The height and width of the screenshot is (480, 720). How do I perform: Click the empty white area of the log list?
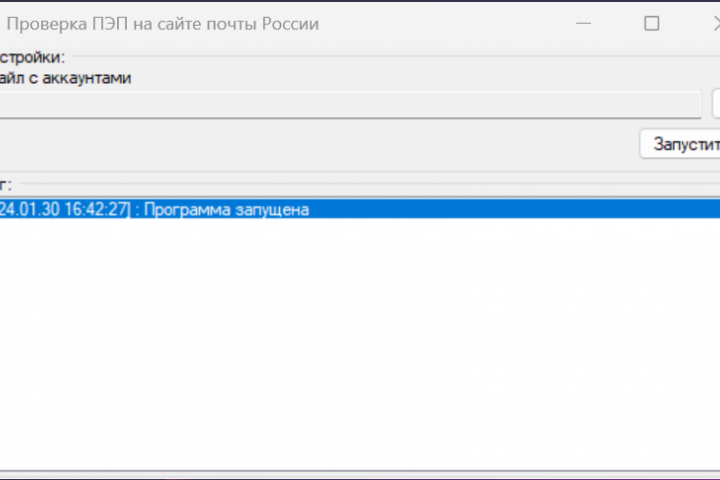(360, 344)
